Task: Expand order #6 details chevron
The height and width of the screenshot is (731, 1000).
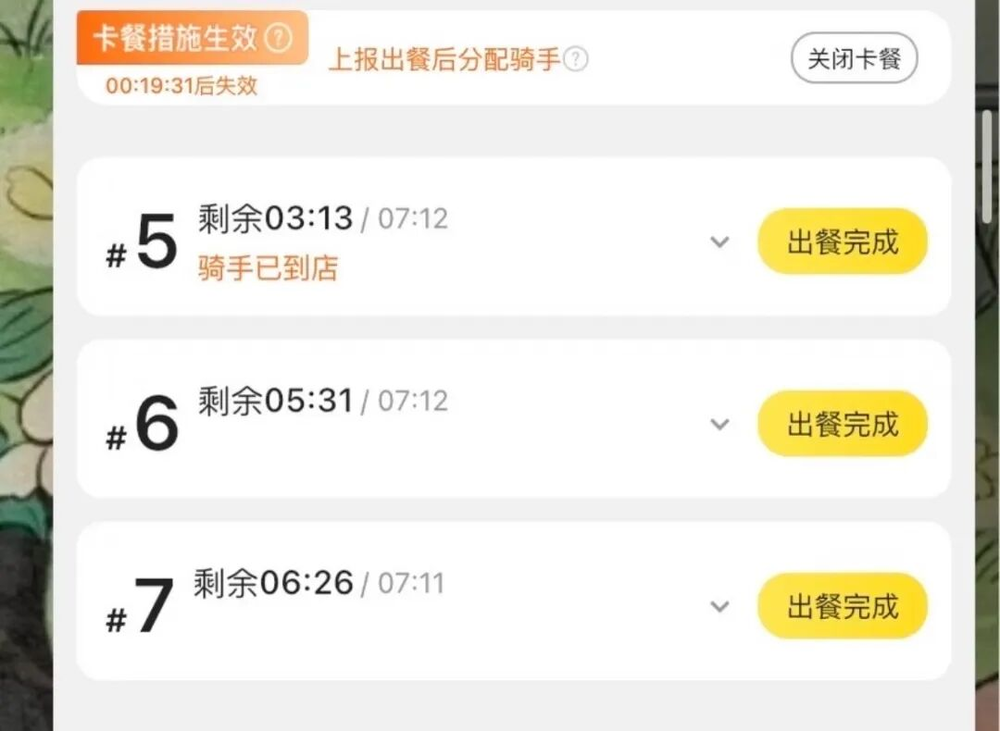Action: 720,425
